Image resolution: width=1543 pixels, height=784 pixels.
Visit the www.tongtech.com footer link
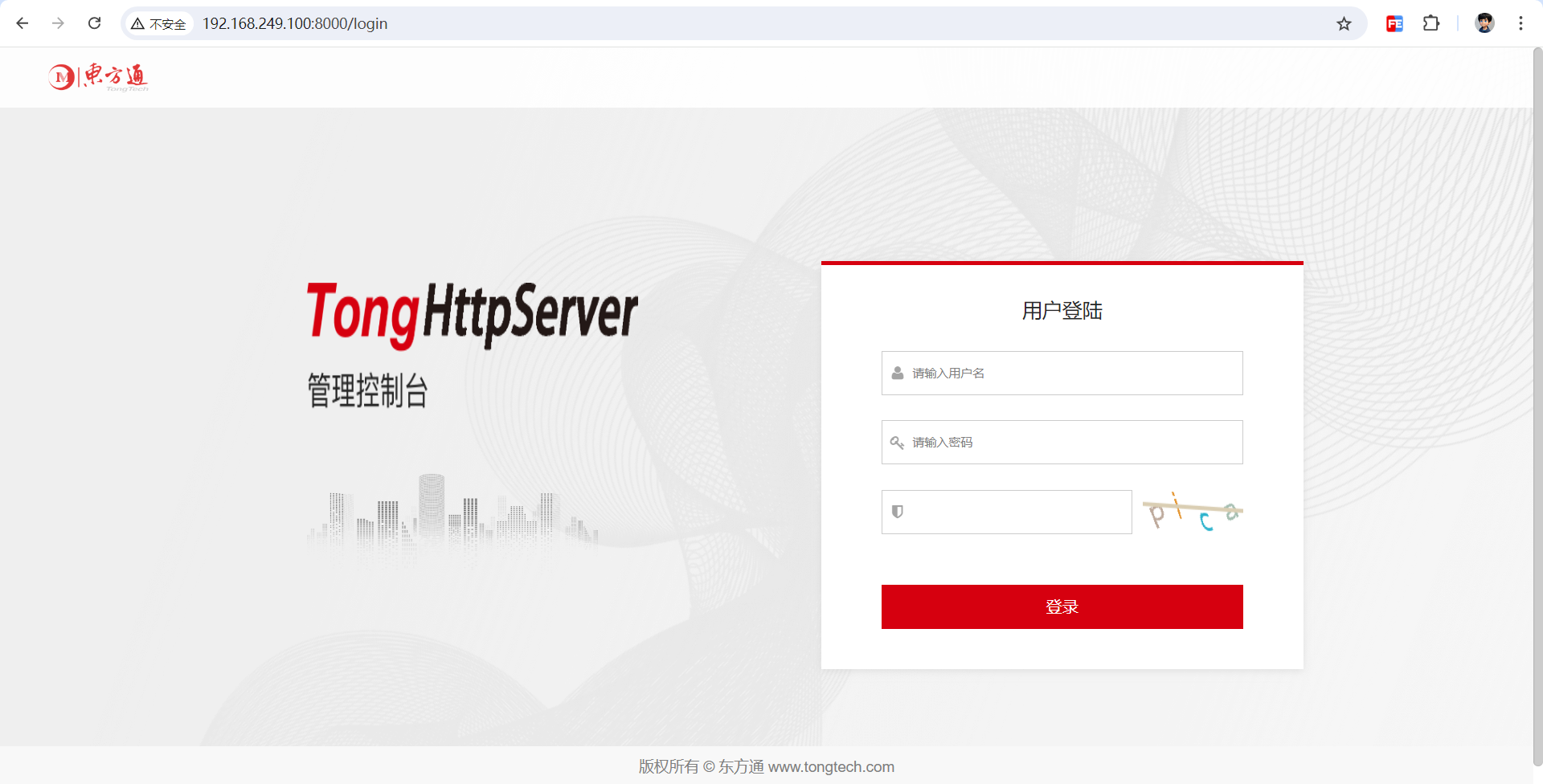[x=831, y=766]
